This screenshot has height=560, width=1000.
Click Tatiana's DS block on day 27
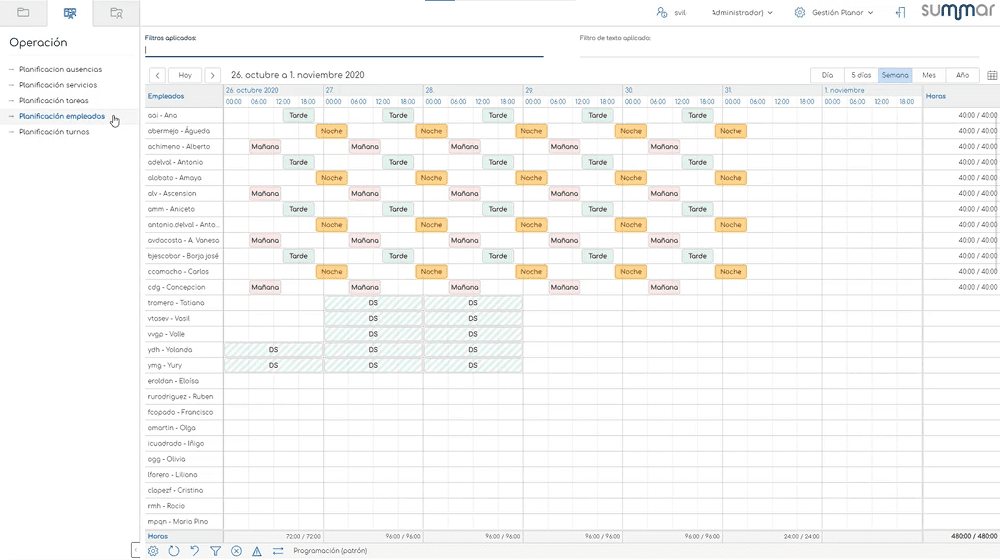click(373, 303)
